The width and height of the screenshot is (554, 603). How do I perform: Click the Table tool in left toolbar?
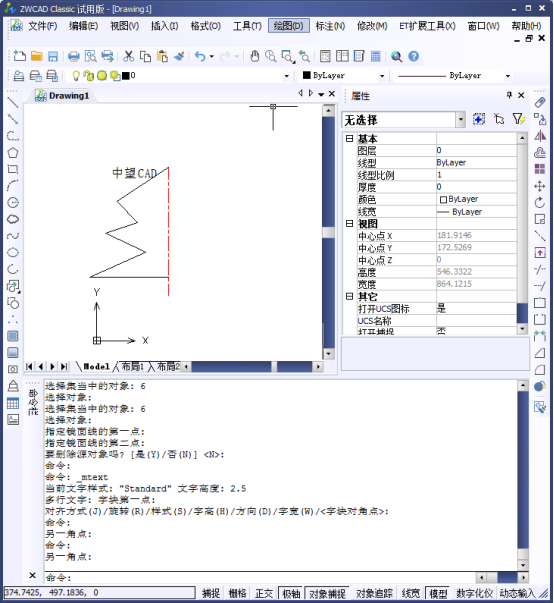point(13,403)
